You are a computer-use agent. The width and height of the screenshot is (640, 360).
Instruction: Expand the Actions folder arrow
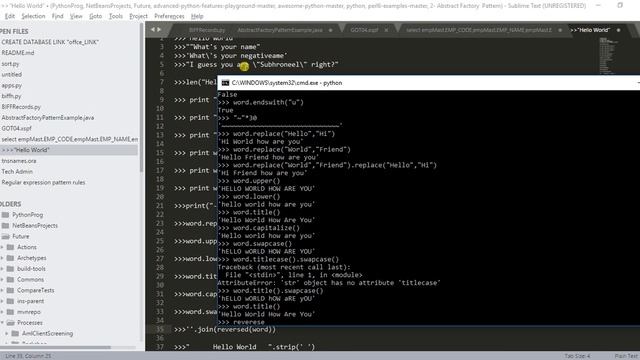coord(2,247)
